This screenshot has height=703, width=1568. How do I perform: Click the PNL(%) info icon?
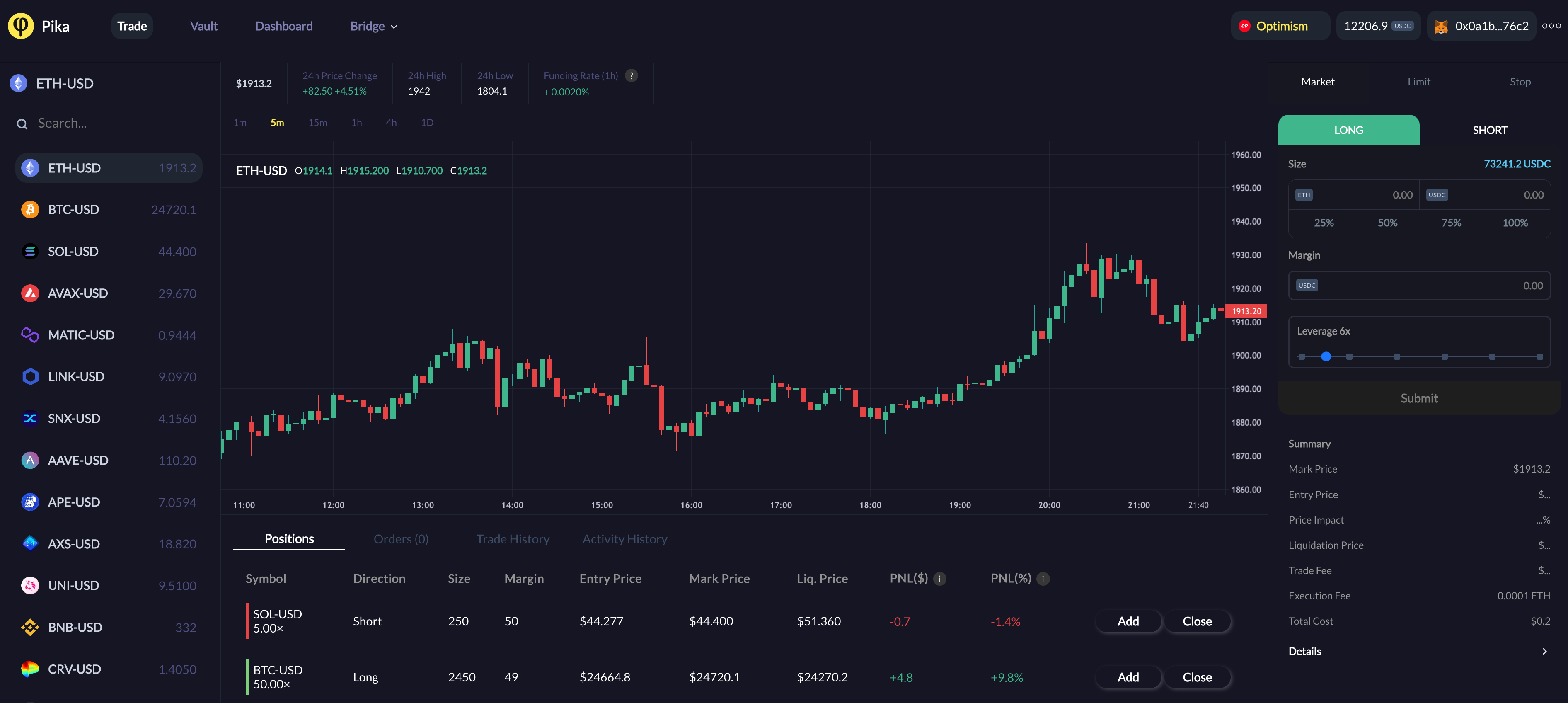coord(1043,579)
